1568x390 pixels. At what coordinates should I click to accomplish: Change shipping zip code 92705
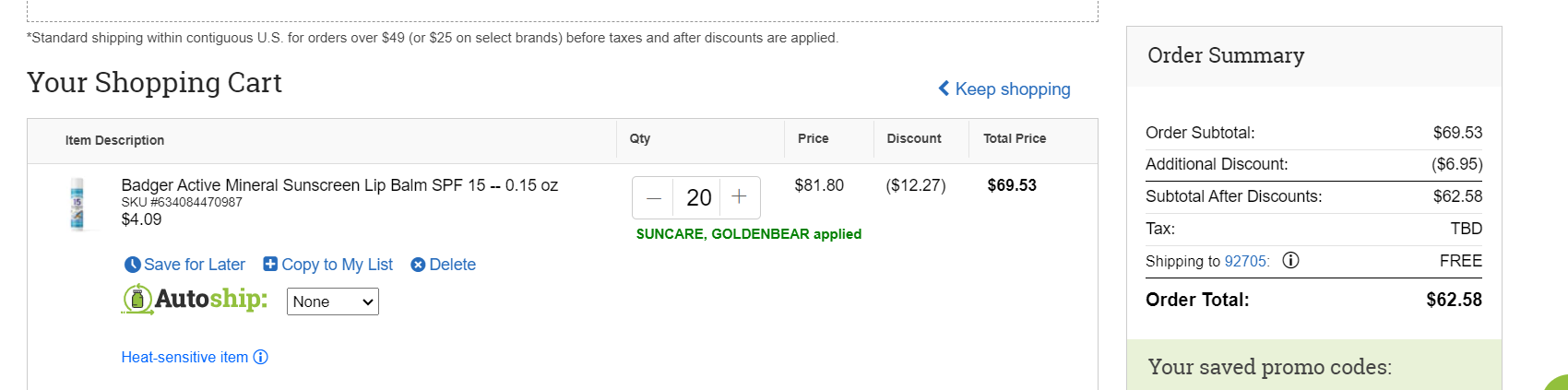tap(1245, 261)
